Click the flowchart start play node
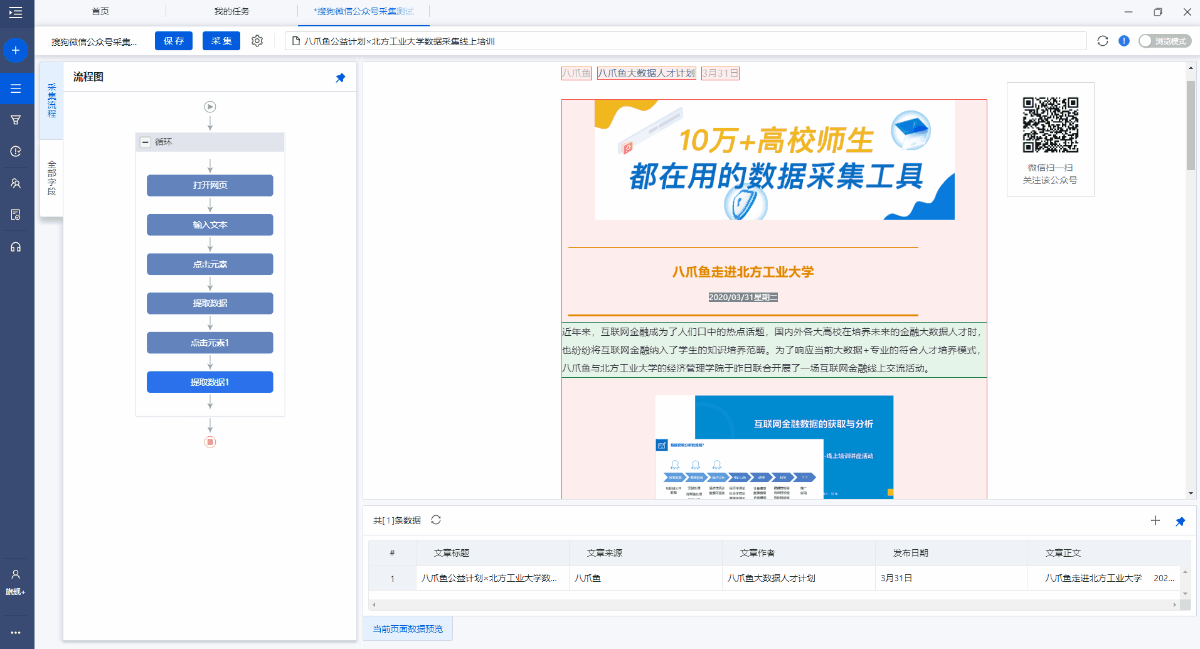 tap(210, 107)
